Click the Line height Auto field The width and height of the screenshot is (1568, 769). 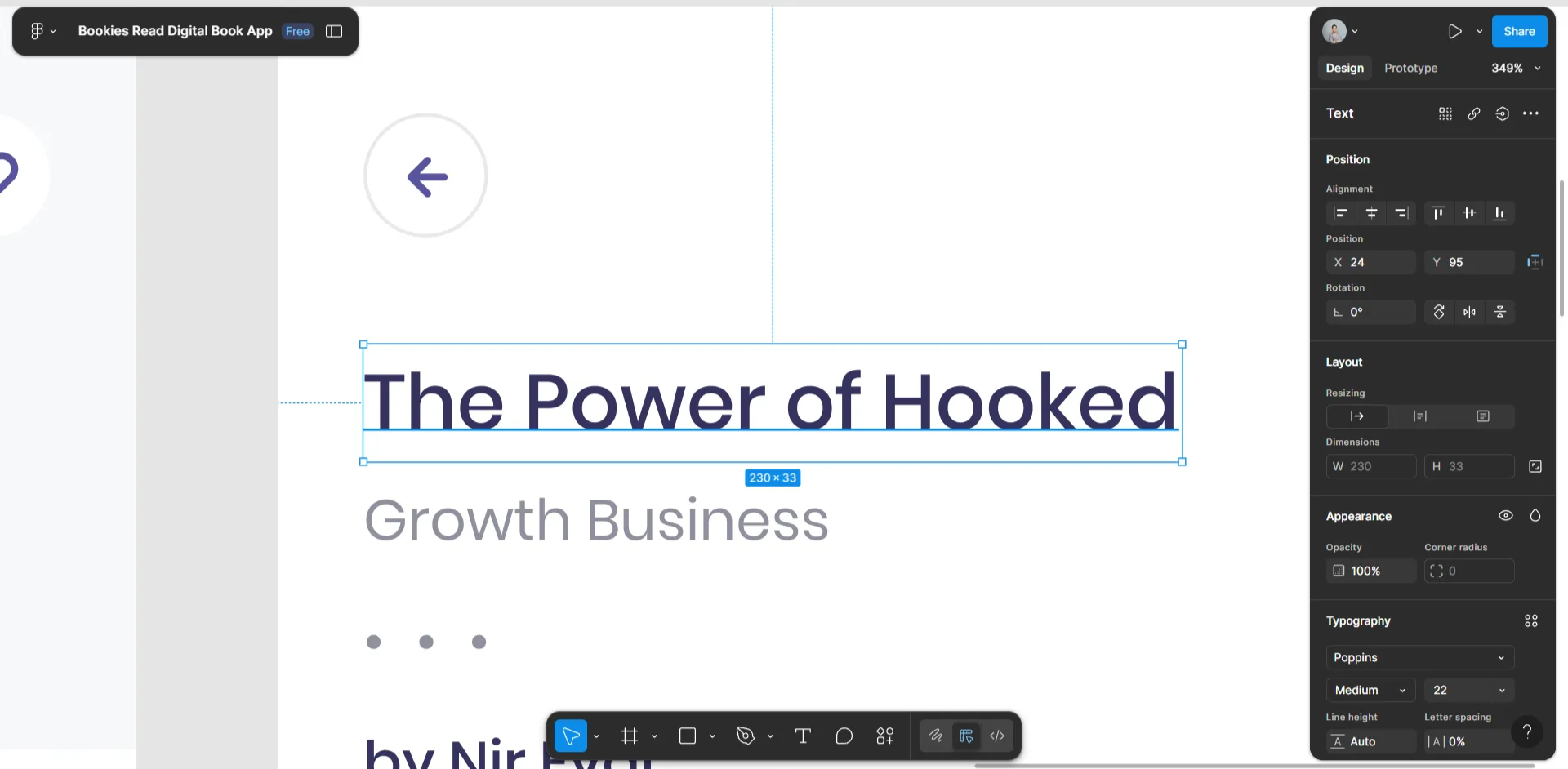pos(1371,741)
